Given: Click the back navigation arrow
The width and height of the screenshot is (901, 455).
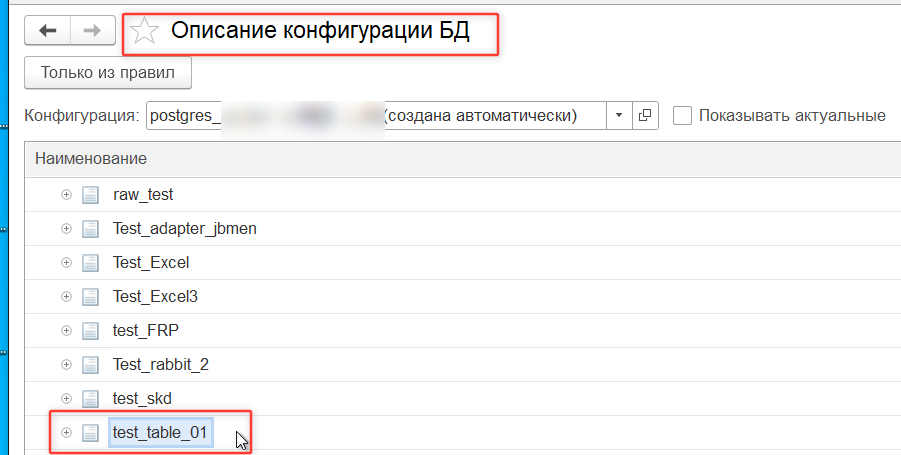Looking at the screenshot, I should click(x=47, y=31).
